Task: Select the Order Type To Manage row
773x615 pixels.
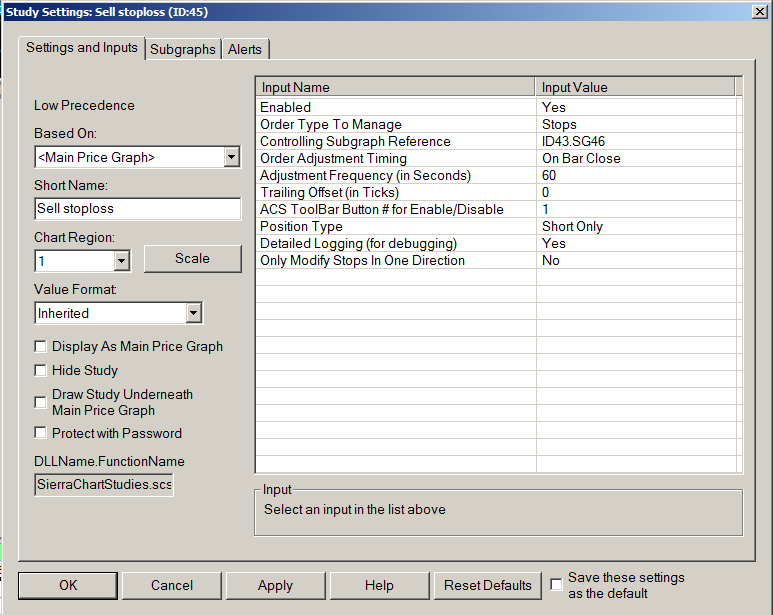Action: click(x=498, y=124)
